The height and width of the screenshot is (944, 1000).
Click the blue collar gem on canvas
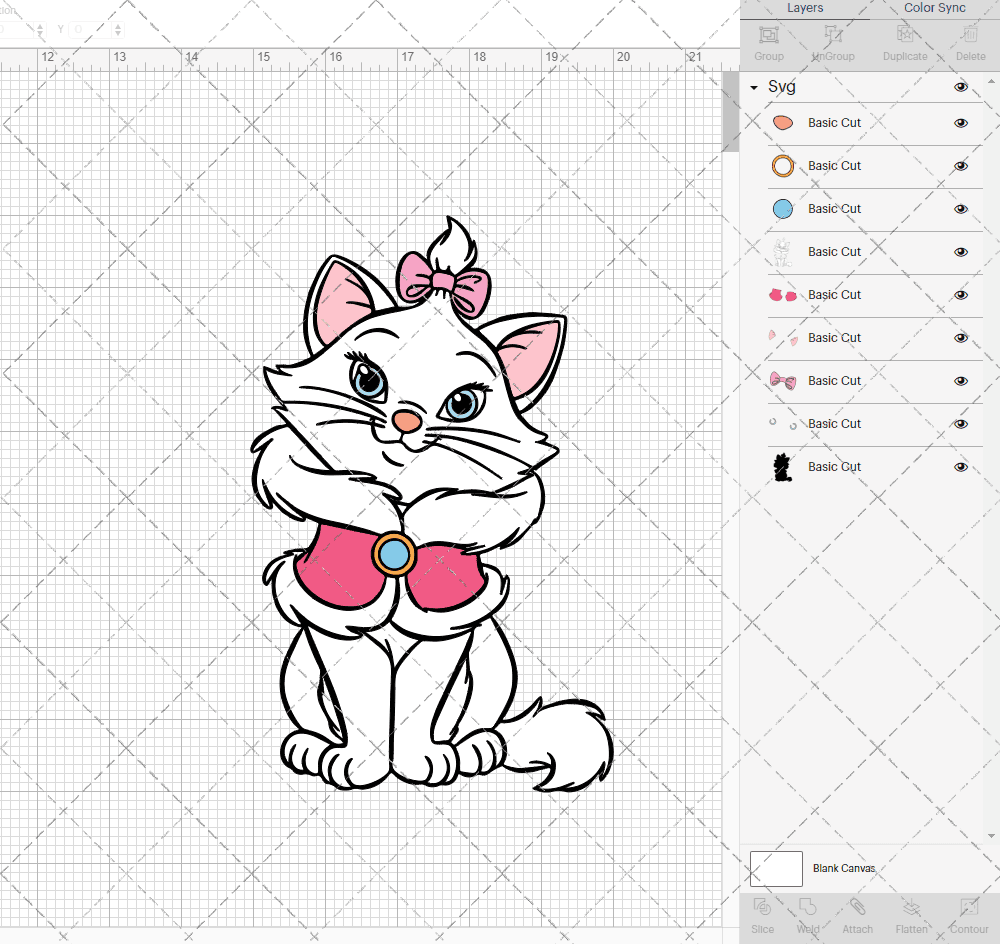(393, 554)
